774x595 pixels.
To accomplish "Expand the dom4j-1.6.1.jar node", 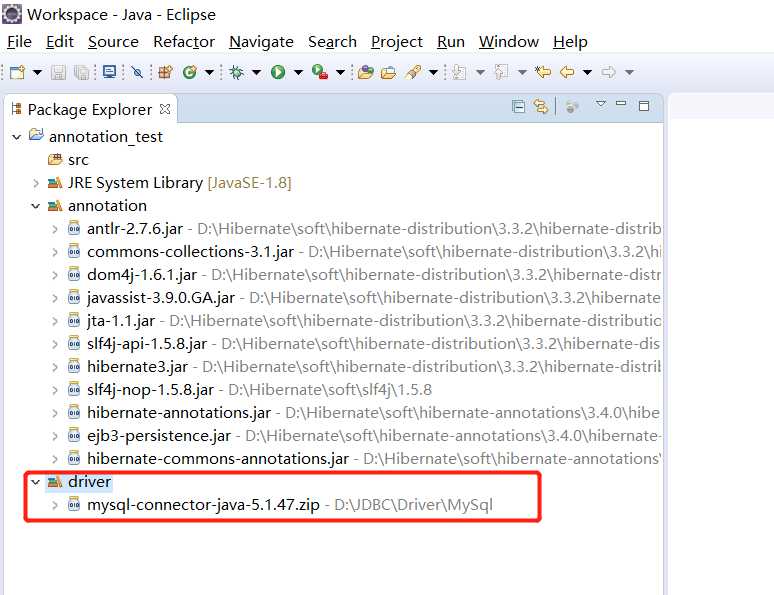I will pos(55,275).
